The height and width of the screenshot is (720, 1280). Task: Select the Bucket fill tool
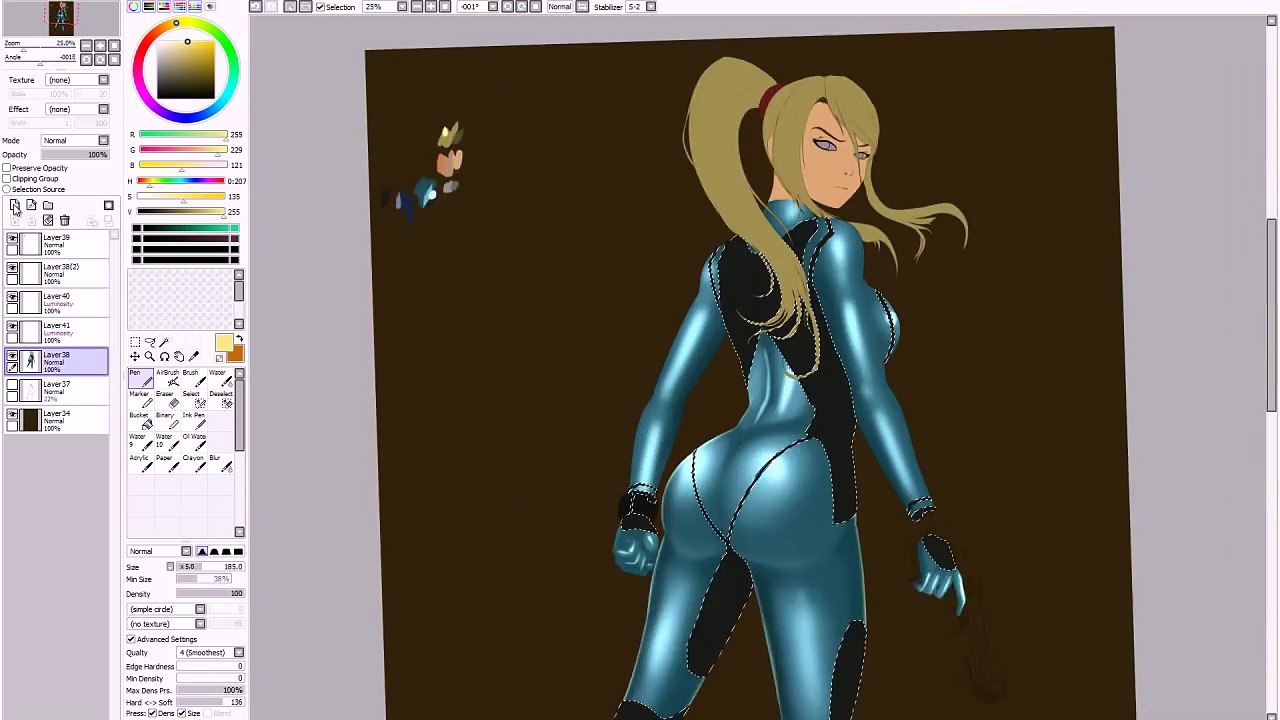140,420
